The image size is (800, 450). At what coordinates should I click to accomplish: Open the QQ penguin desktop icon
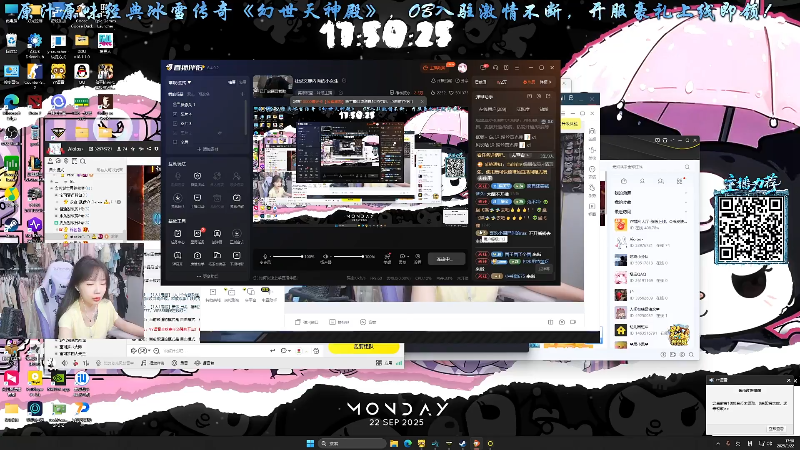(x=82, y=74)
